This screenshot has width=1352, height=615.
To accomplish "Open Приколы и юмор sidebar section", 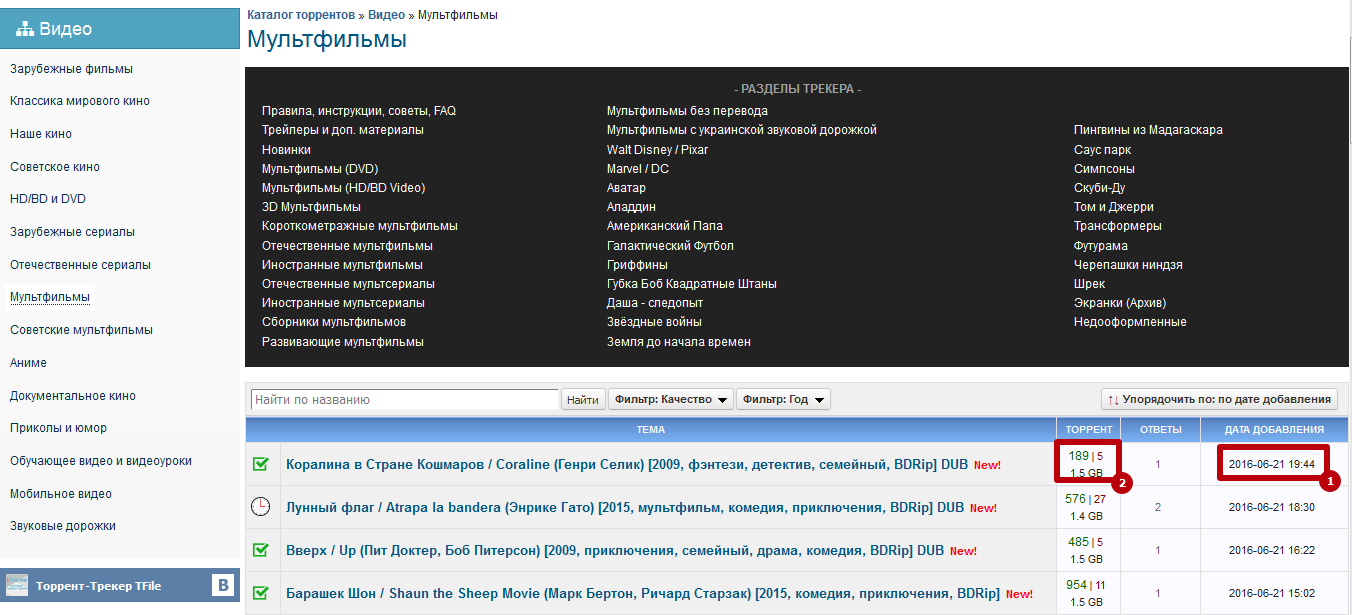I will coord(58,428).
